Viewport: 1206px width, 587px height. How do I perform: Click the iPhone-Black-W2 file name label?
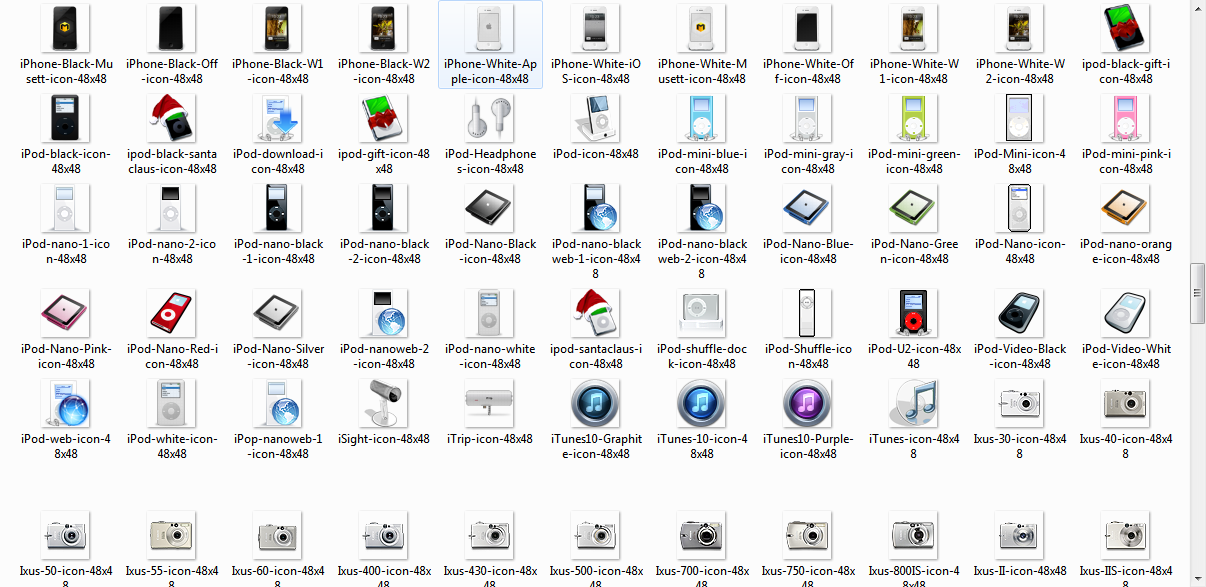click(x=384, y=71)
